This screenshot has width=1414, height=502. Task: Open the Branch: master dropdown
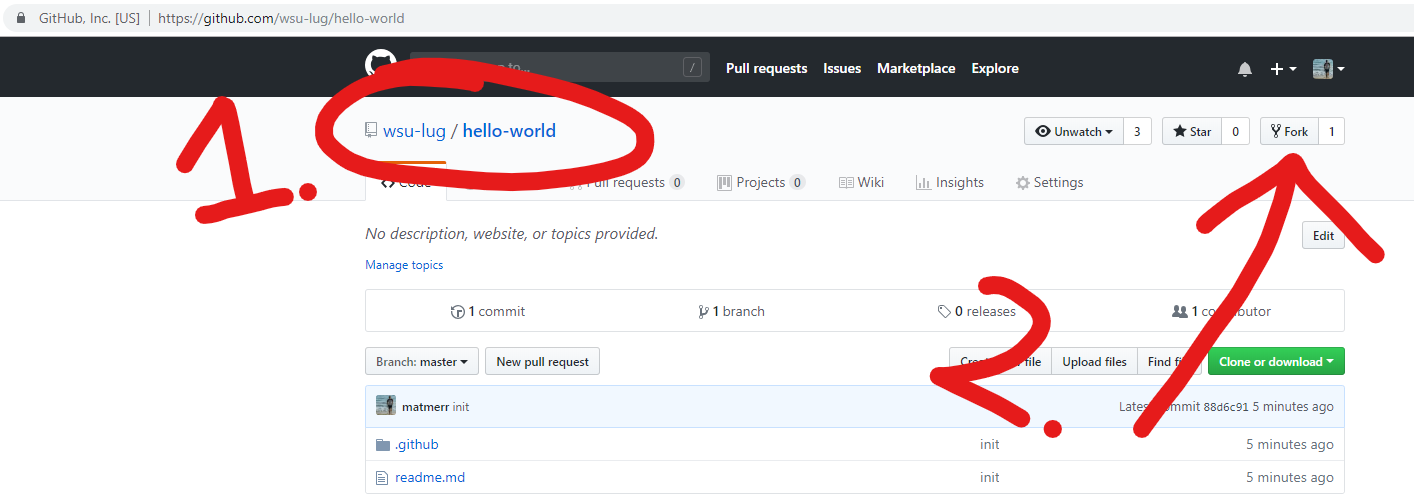click(422, 361)
